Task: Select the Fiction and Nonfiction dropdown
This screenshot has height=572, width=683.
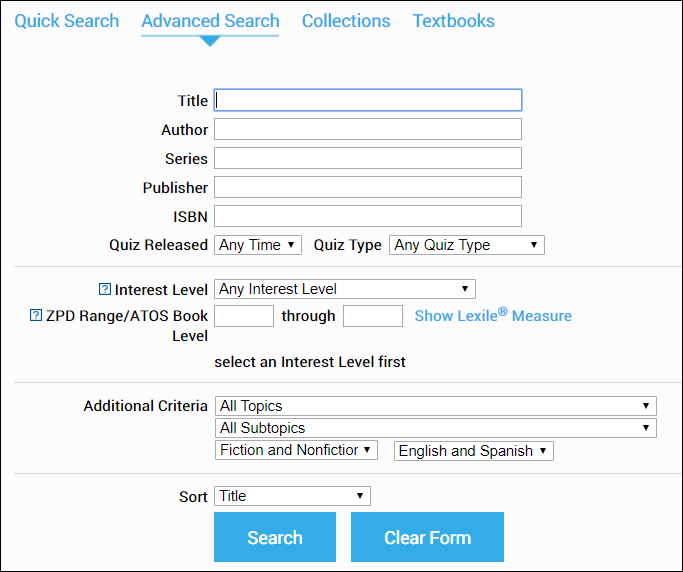Action: (x=296, y=450)
